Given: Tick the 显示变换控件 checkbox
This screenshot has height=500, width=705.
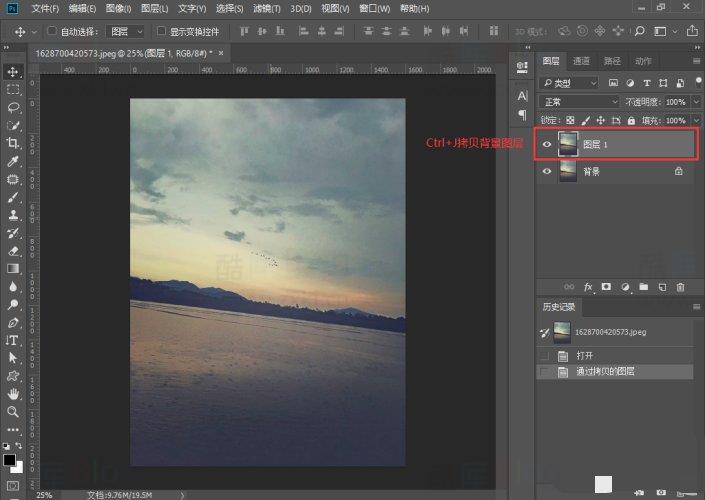Looking at the screenshot, I should (x=162, y=32).
